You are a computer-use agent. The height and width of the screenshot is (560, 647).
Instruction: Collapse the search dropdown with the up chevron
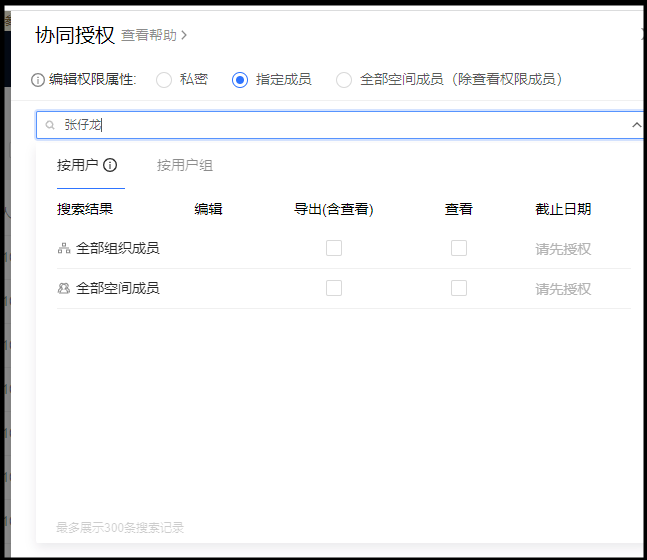[x=636, y=125]
